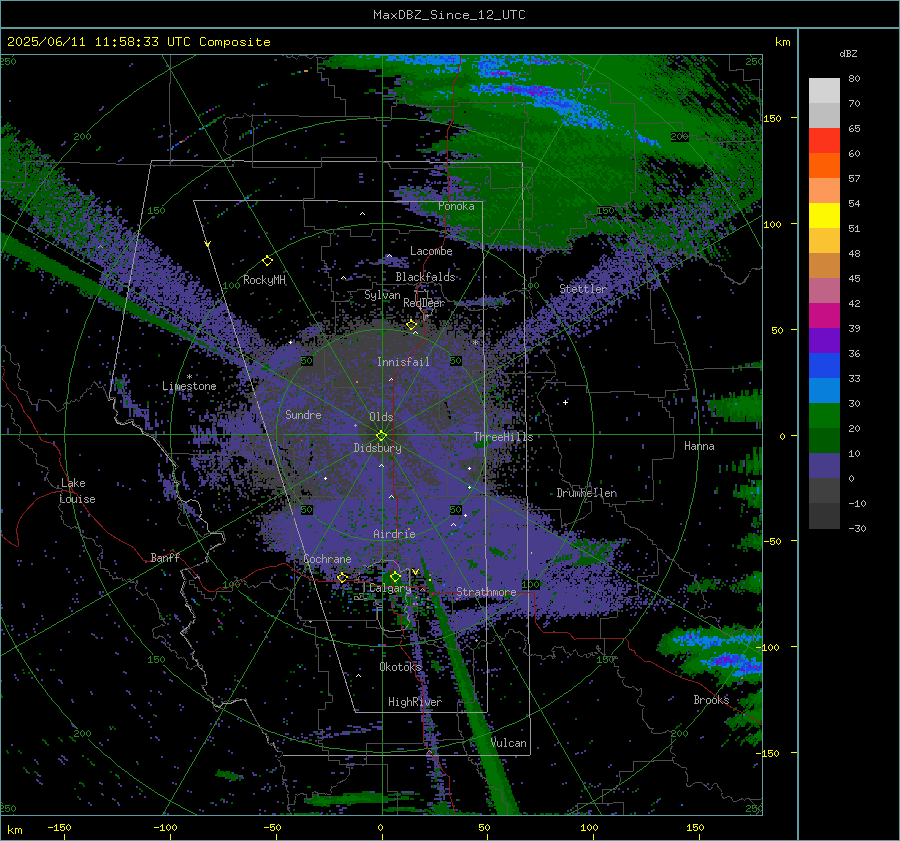Click the MaxDBZ_Since_12_UTC title
This screenshot has width=900, height=841.
449,15
